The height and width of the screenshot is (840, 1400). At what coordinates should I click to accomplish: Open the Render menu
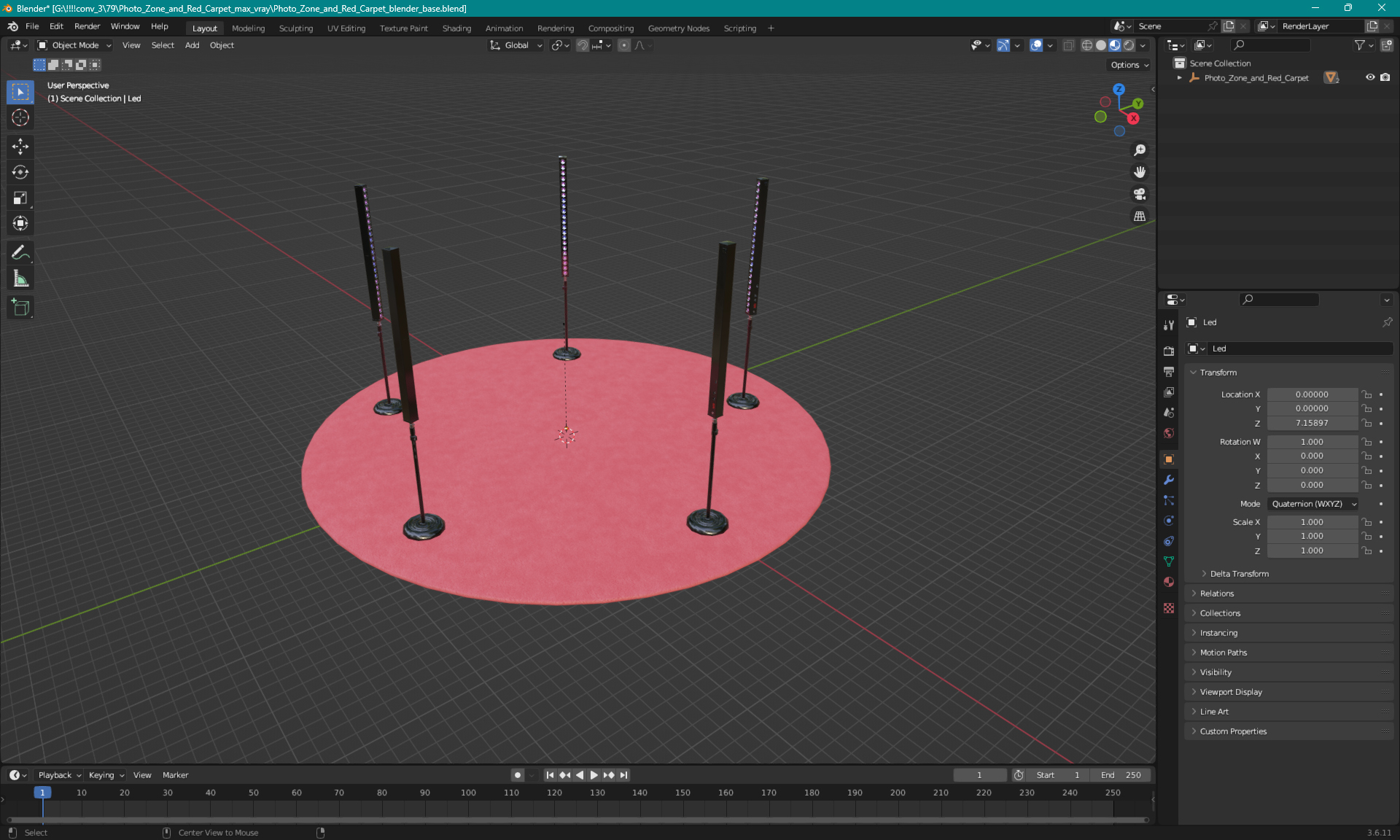pyautogui.click(x=87, y=26)
